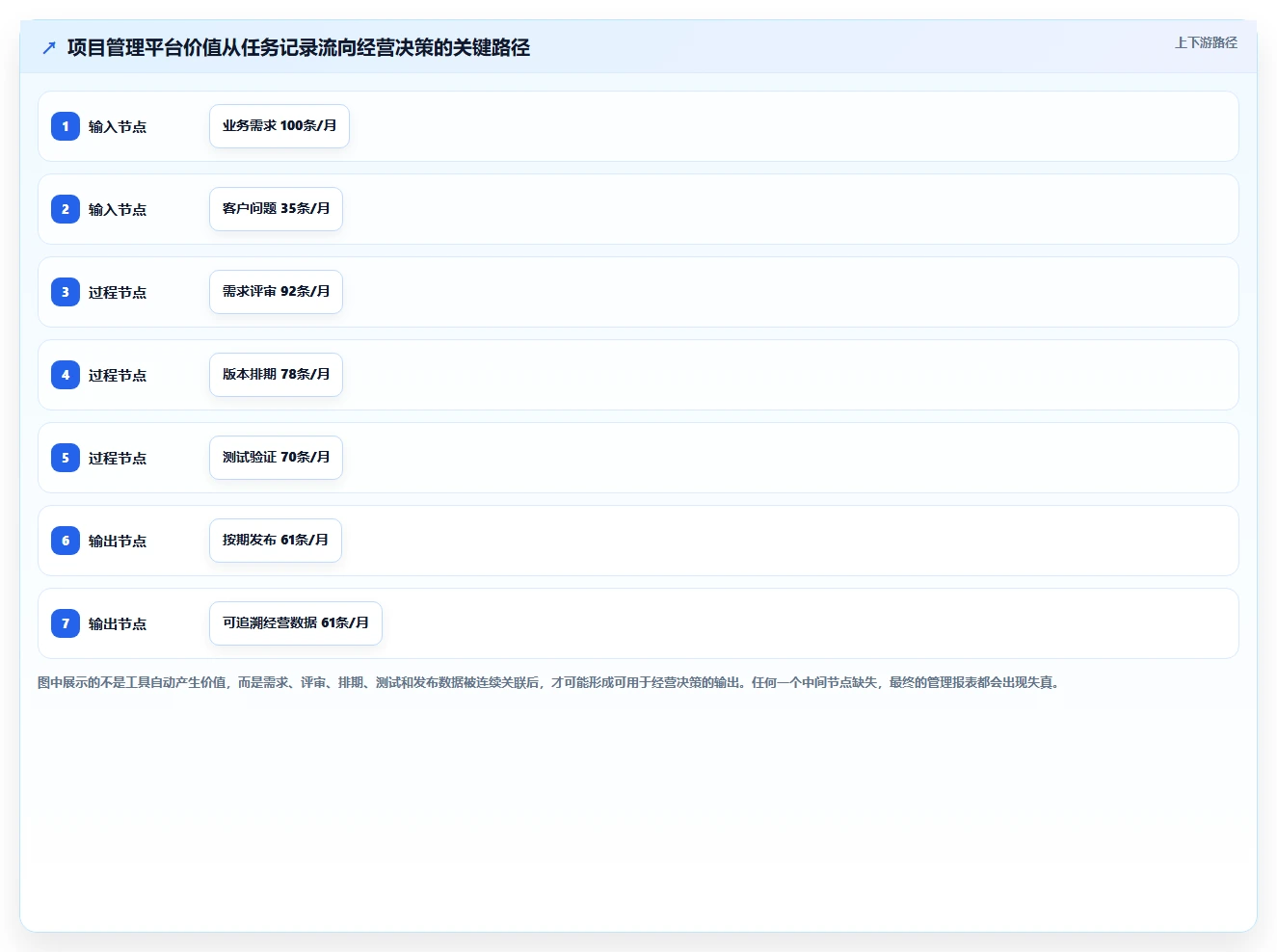Click 过程节点 label in row 5

[118, 459]
